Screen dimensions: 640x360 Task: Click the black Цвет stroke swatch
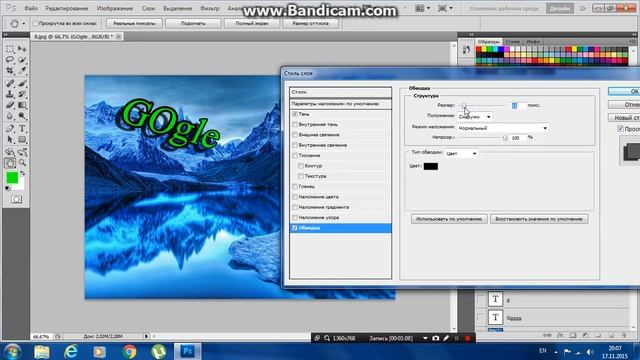click(431, 166)
